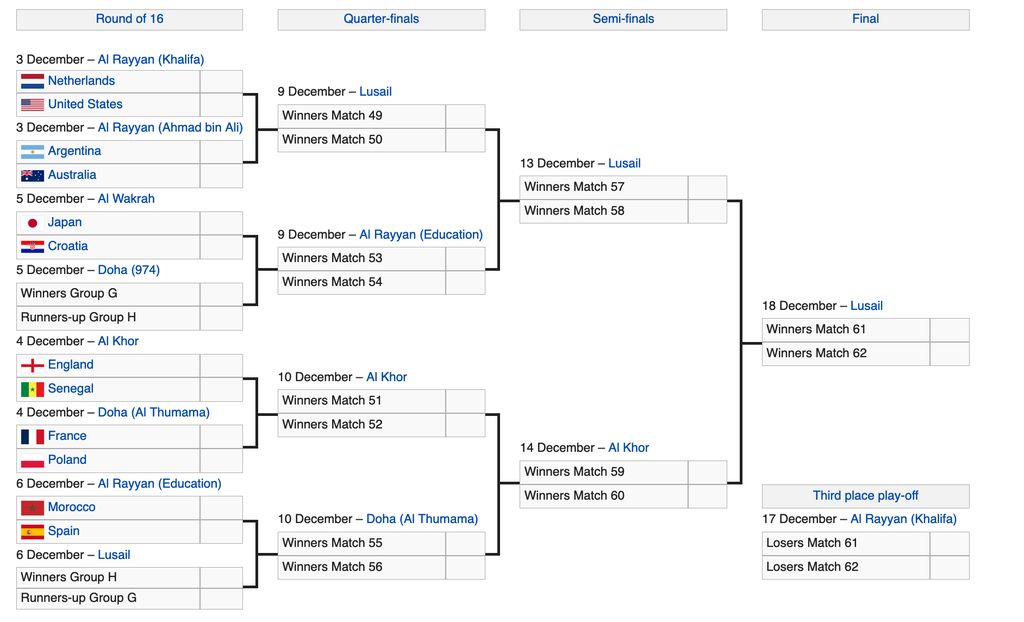
Task: Click the Winners Match 61 cell
Action: [x=846, y=330]
